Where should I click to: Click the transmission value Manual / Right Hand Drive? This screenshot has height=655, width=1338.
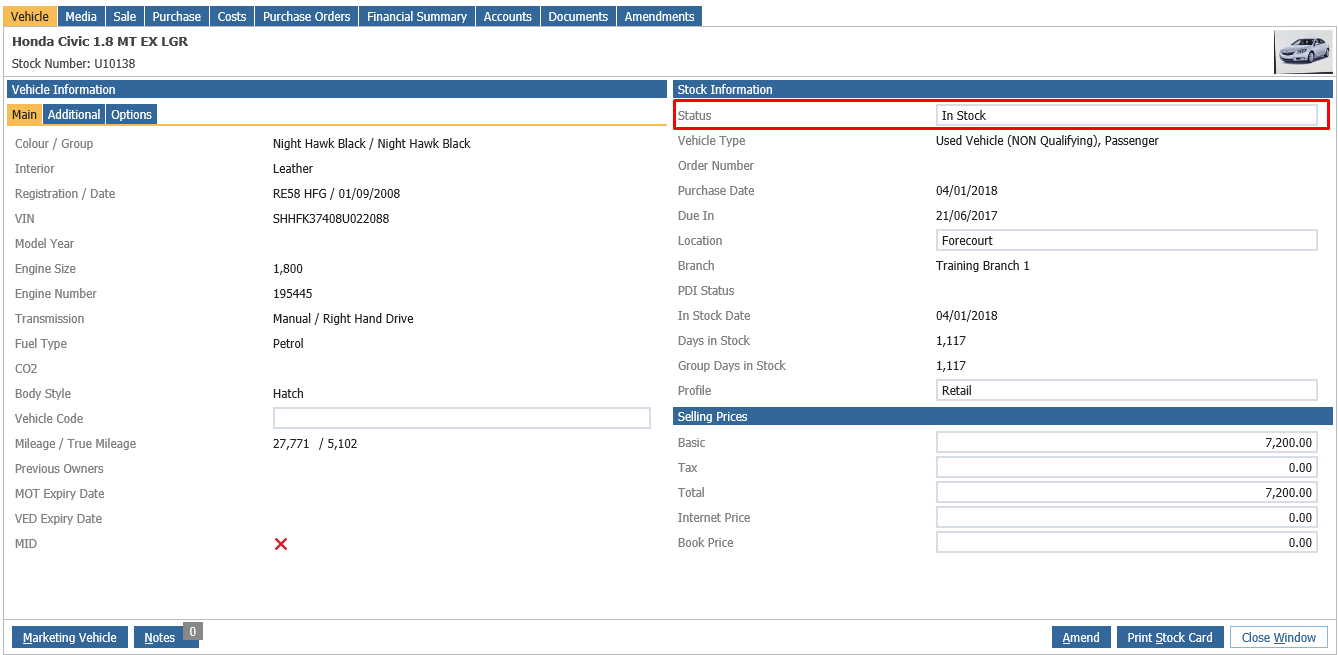click(343, 319)
